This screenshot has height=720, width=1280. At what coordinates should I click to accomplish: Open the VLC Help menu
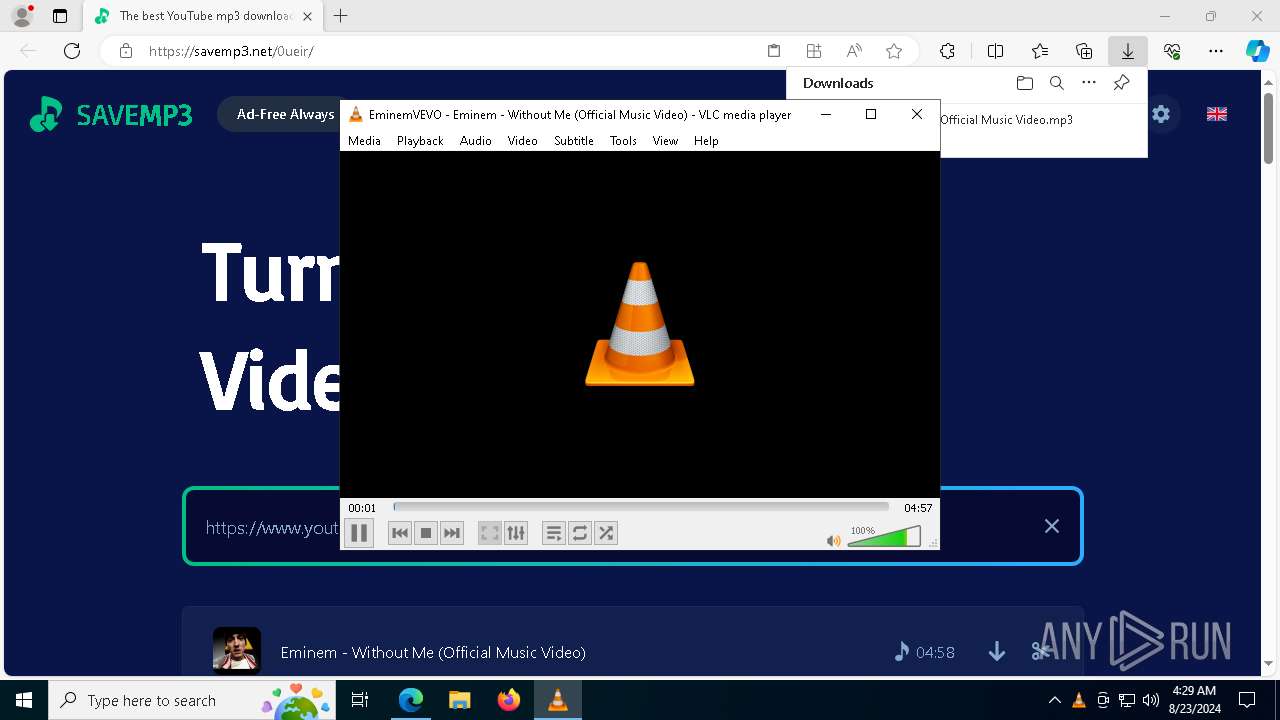coord(706,141)
